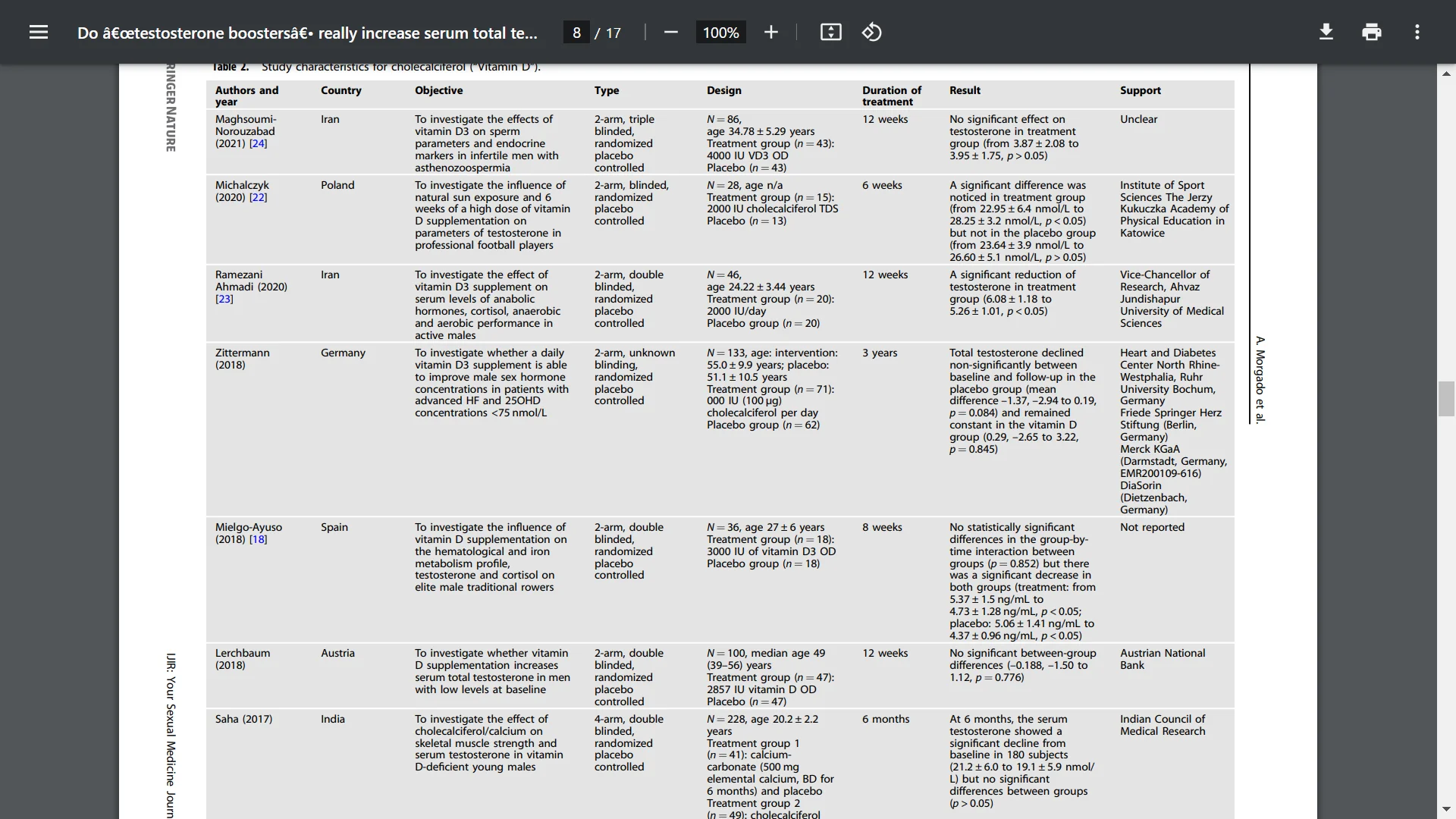Click the zoom in plus button
The image size is (1456, 819).
770,32
